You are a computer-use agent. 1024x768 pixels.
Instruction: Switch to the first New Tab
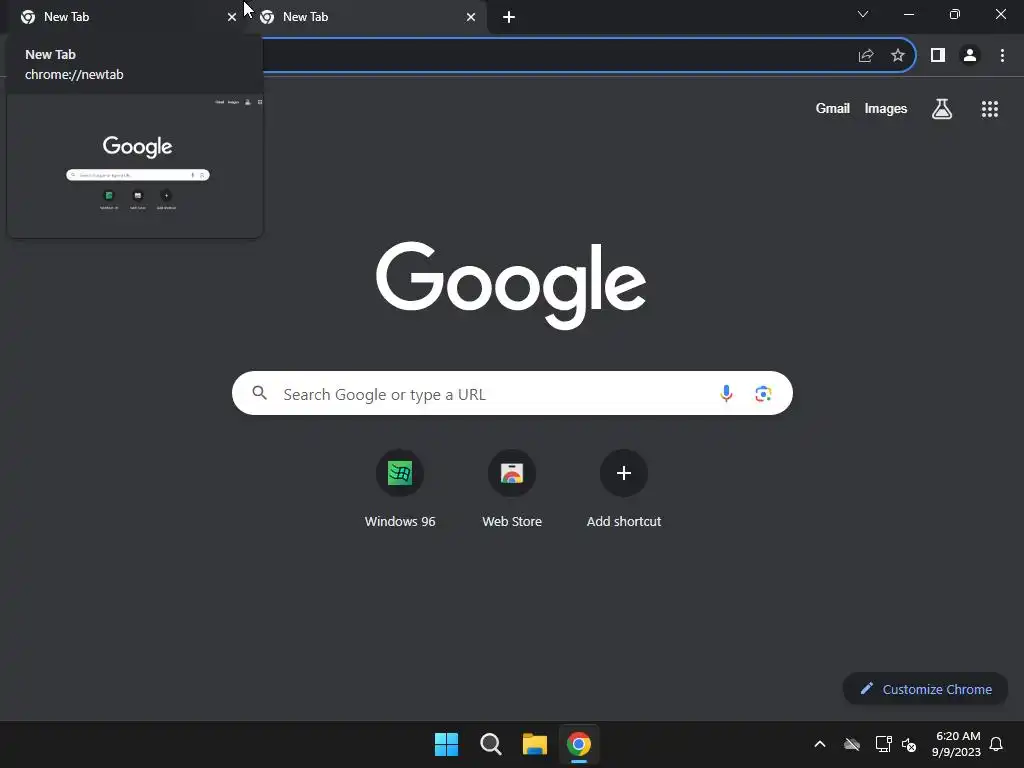coord(124,17)
